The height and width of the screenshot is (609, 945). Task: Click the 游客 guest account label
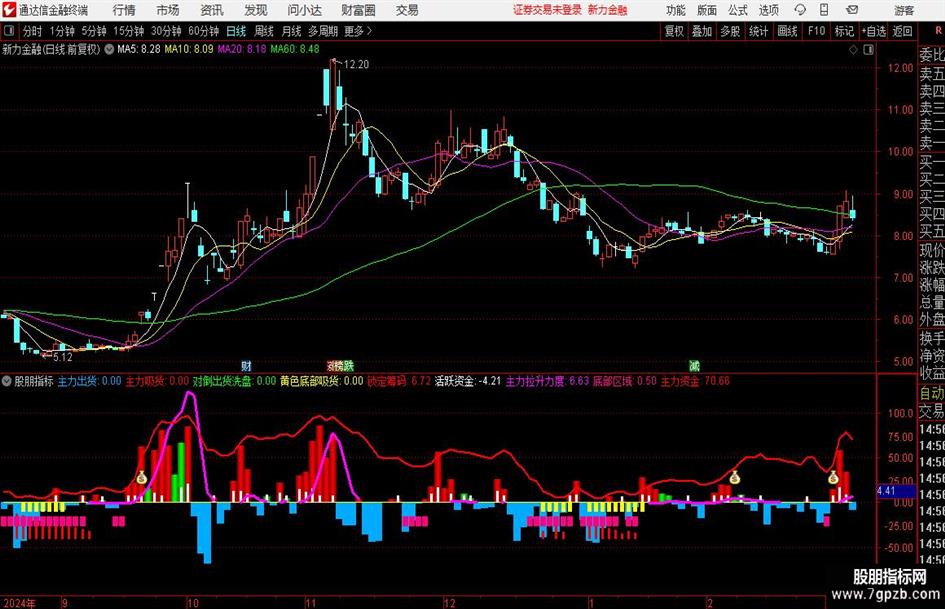[904, 10]
